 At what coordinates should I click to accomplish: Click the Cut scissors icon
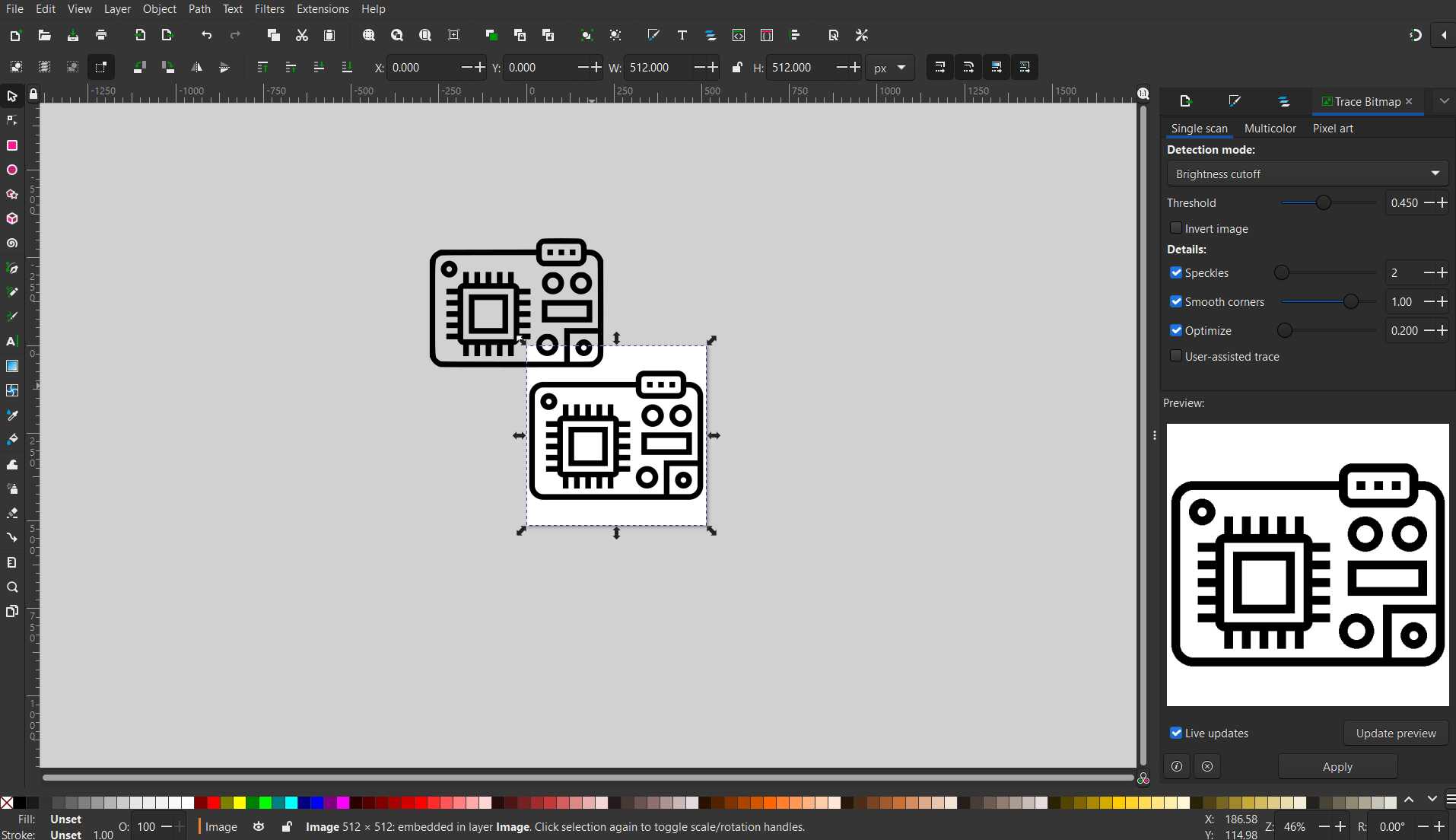[x=302, y=35]
